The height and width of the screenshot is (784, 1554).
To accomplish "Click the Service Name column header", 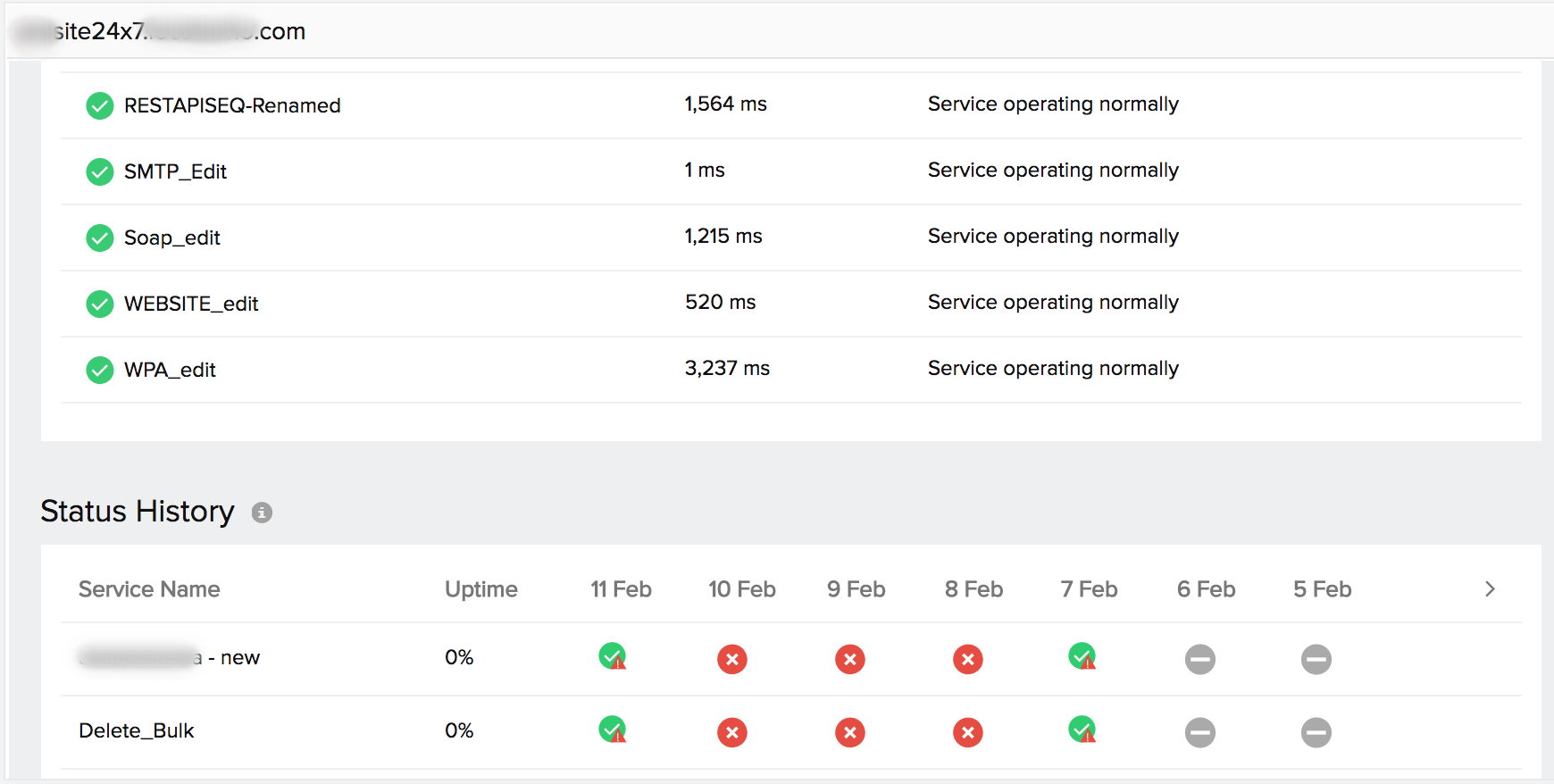I will click(x=149, y=589).
